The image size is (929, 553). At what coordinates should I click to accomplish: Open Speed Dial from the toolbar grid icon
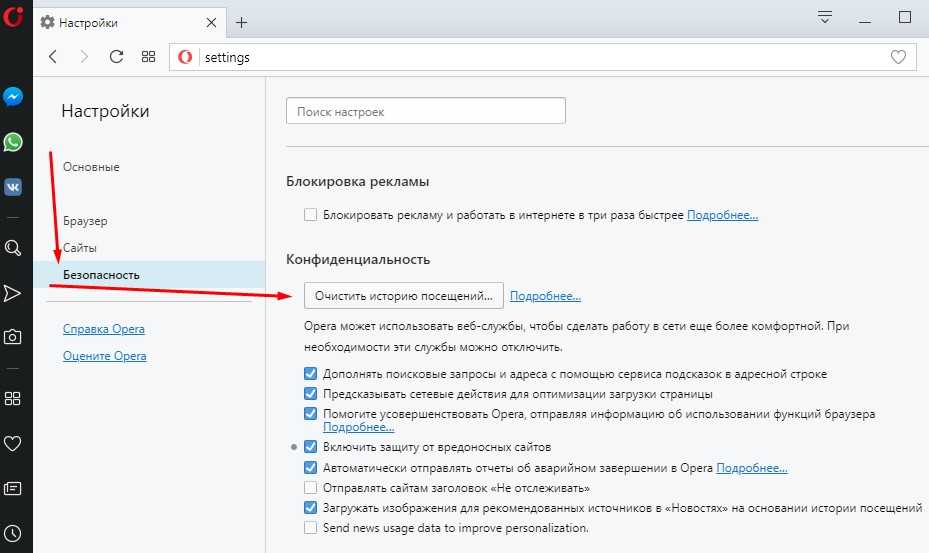click(148, 56)
